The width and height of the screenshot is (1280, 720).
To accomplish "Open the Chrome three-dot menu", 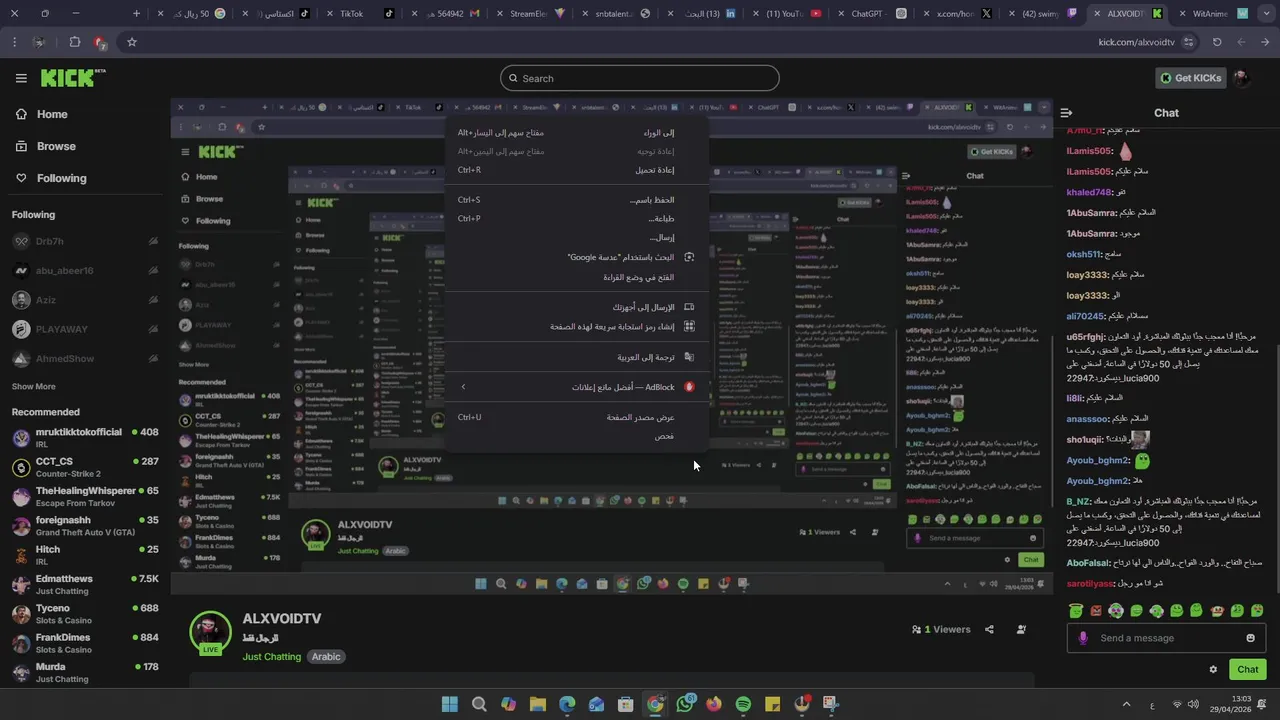I will (x=14, y=42).
